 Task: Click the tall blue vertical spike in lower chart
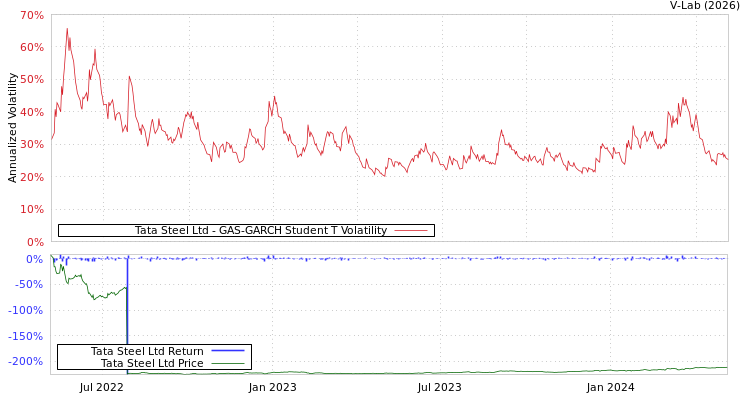[x=128, y=310]
